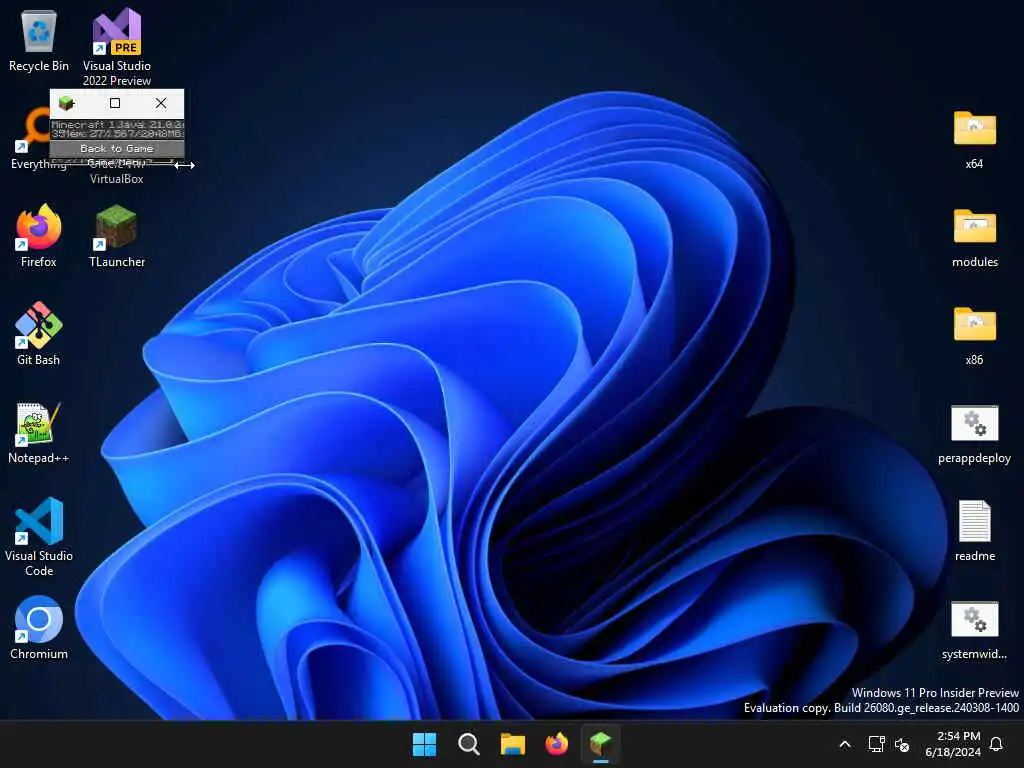This screenshot has height=768, width=1024.
Task: Close the small Minecraft window
Action: point(161,103)
